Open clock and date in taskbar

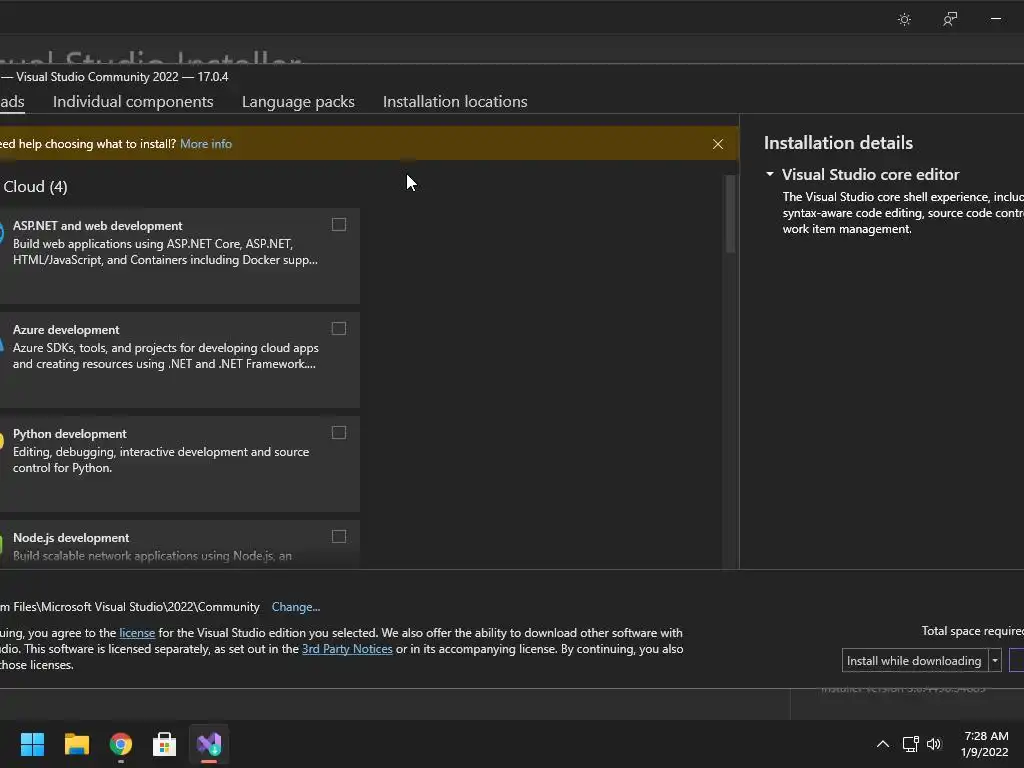985,744
